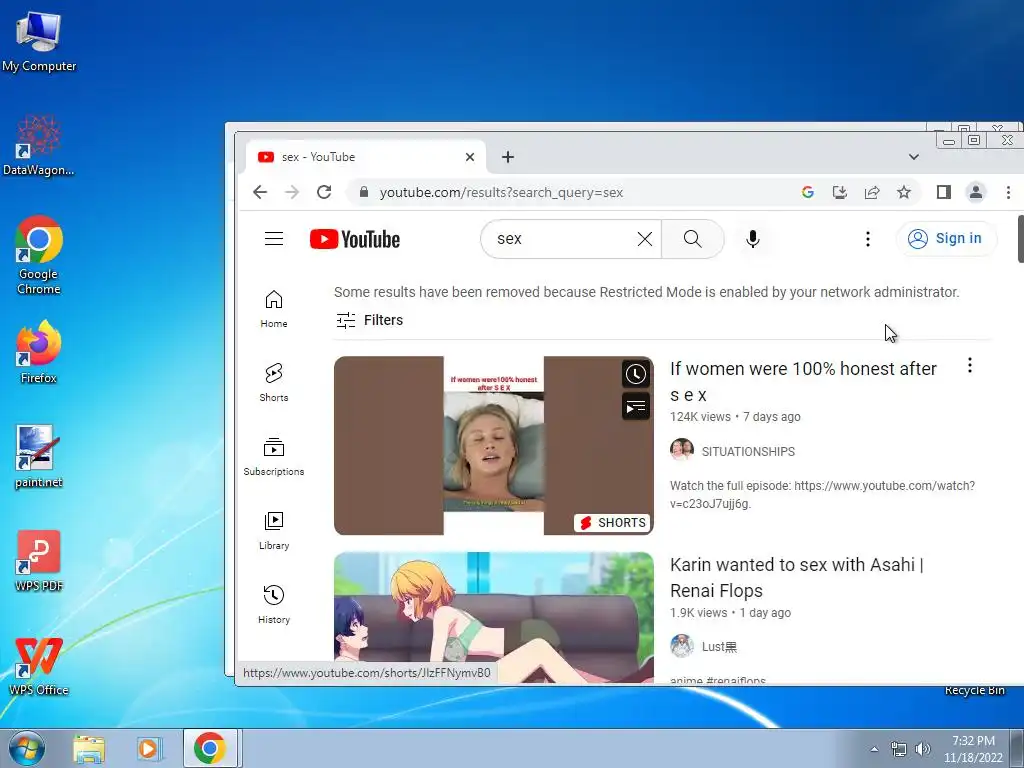Open paint.net desktop shortcut
The height and width of the screenshot is (768, 1024).
coord(39,456)
